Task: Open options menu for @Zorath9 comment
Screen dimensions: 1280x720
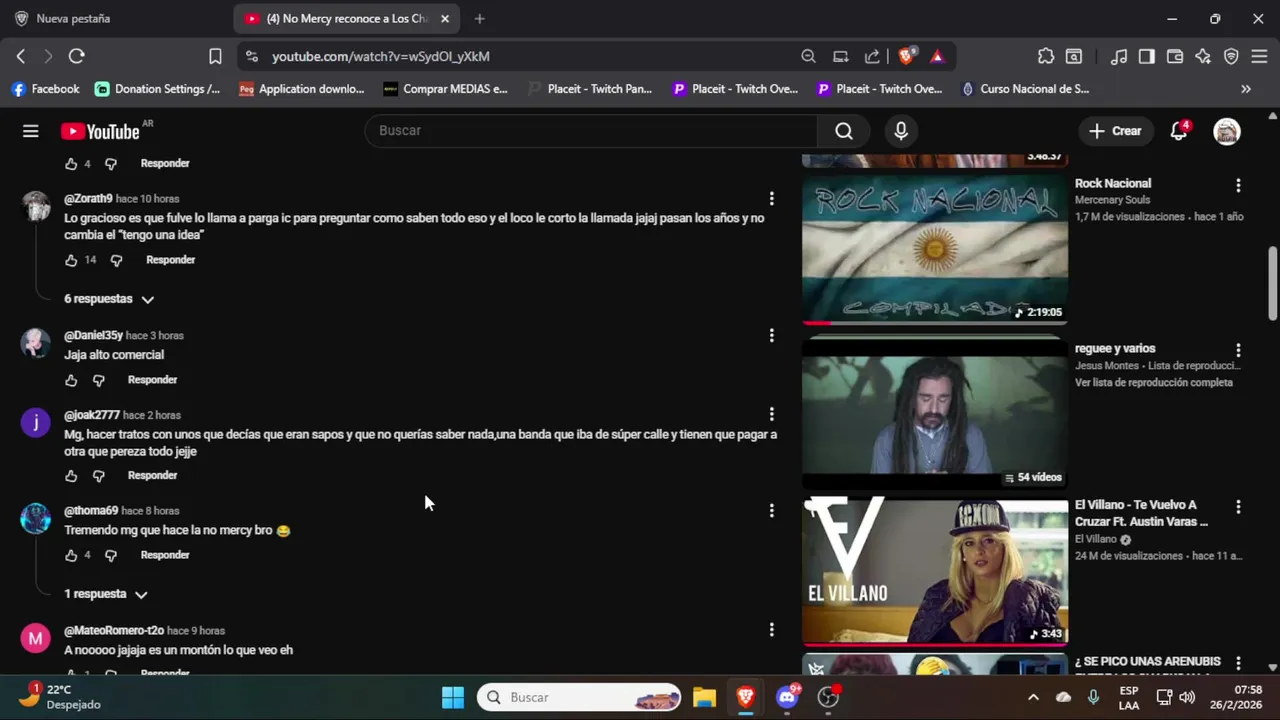Action: 771,199
